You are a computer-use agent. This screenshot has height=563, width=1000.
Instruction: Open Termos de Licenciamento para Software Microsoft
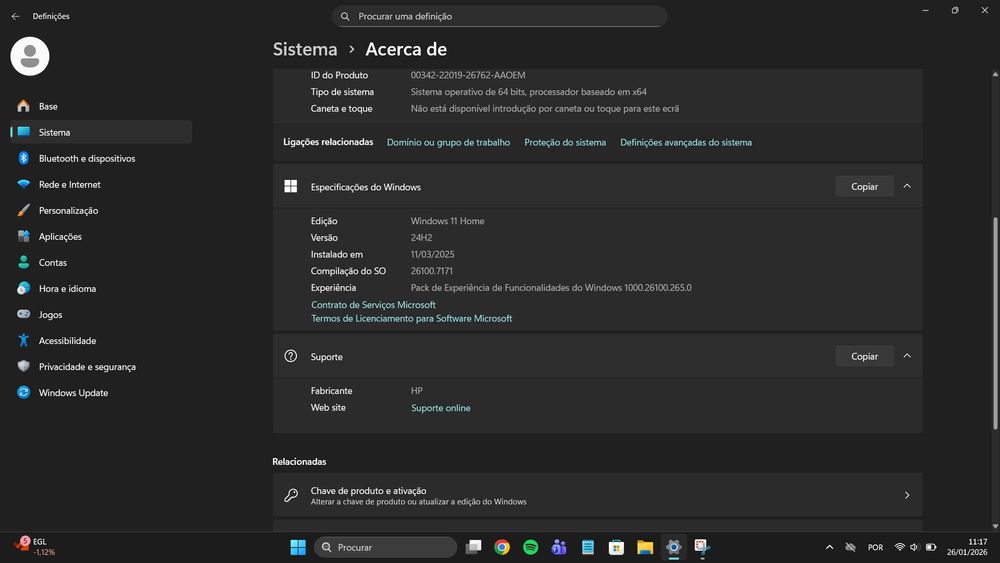click(x=411, y=318)
